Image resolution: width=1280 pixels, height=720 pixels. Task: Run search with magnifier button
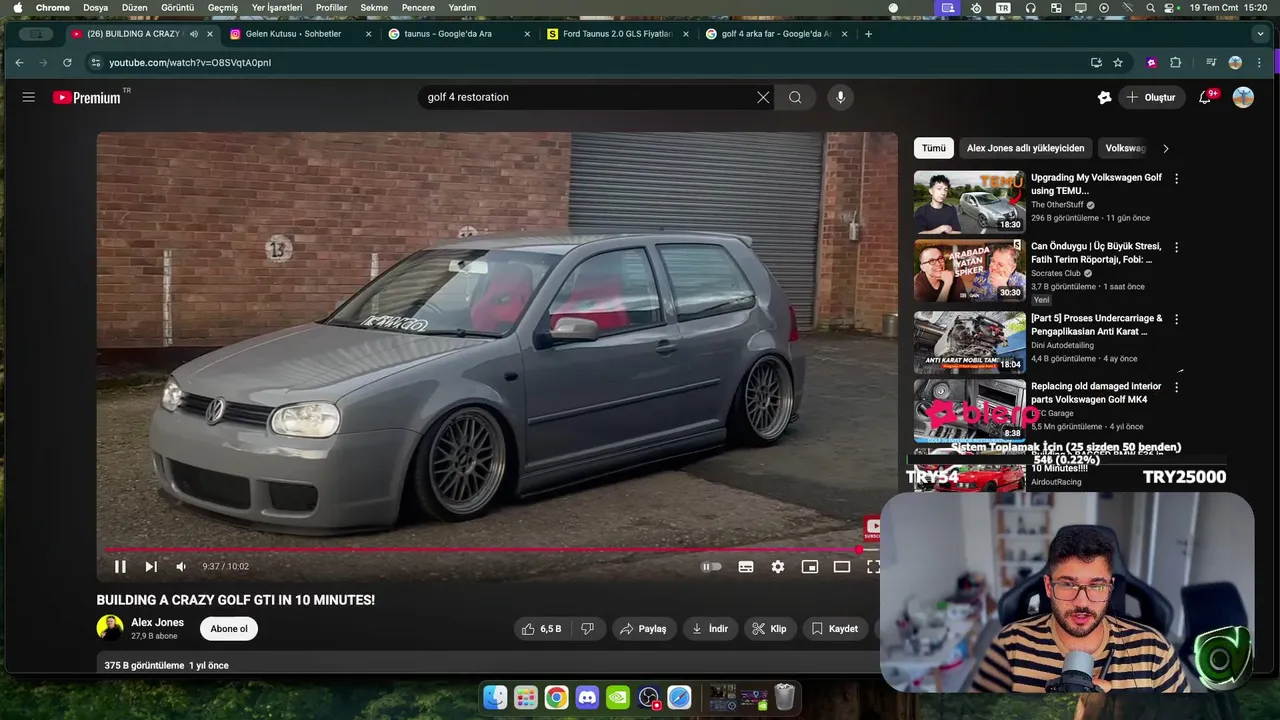[x=795, y=97]
